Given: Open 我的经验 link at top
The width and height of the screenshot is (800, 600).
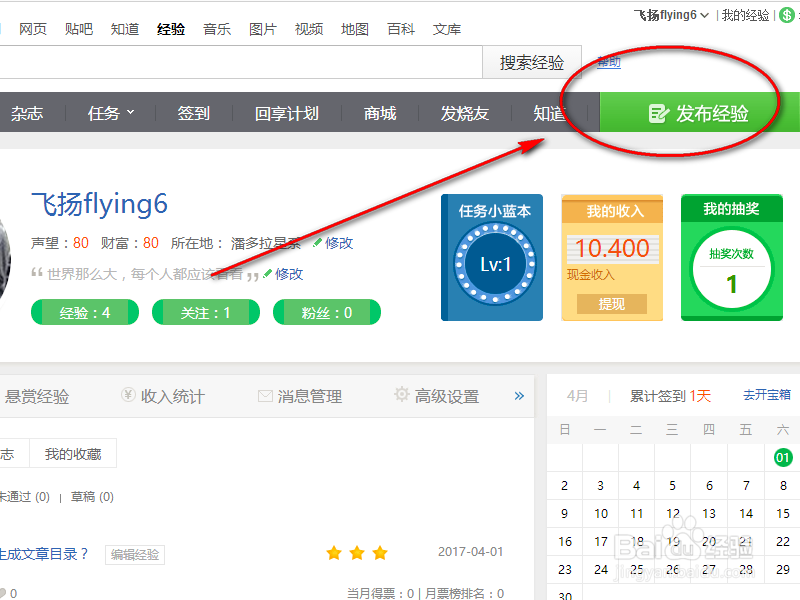Looking at the screenshot, I should pyautogui.click(x=745, y=15).
